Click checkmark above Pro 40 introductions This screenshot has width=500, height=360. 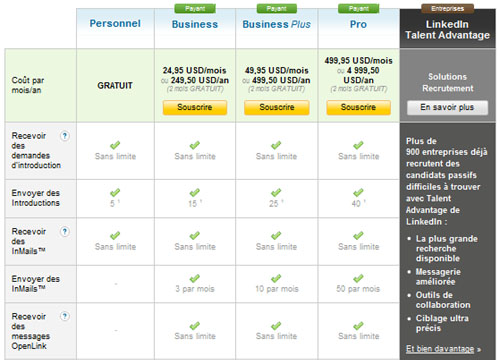click(358, 193)
